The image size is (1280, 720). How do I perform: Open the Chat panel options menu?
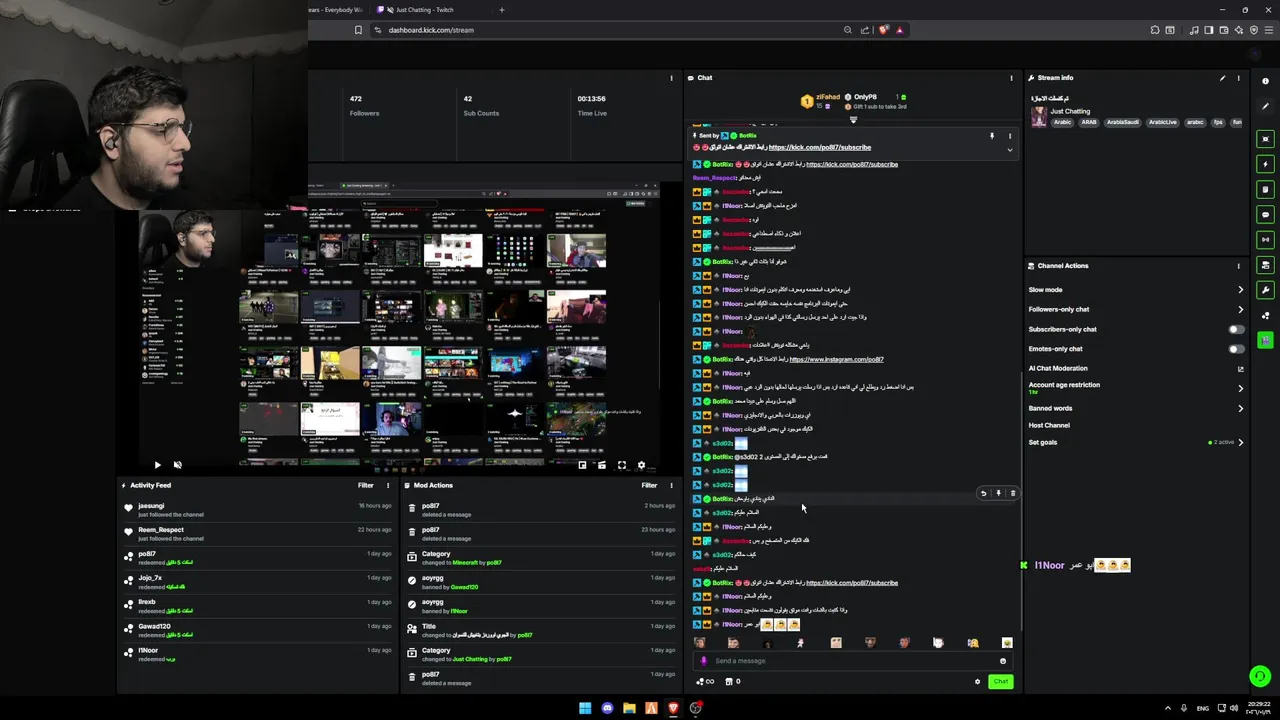1011,78
